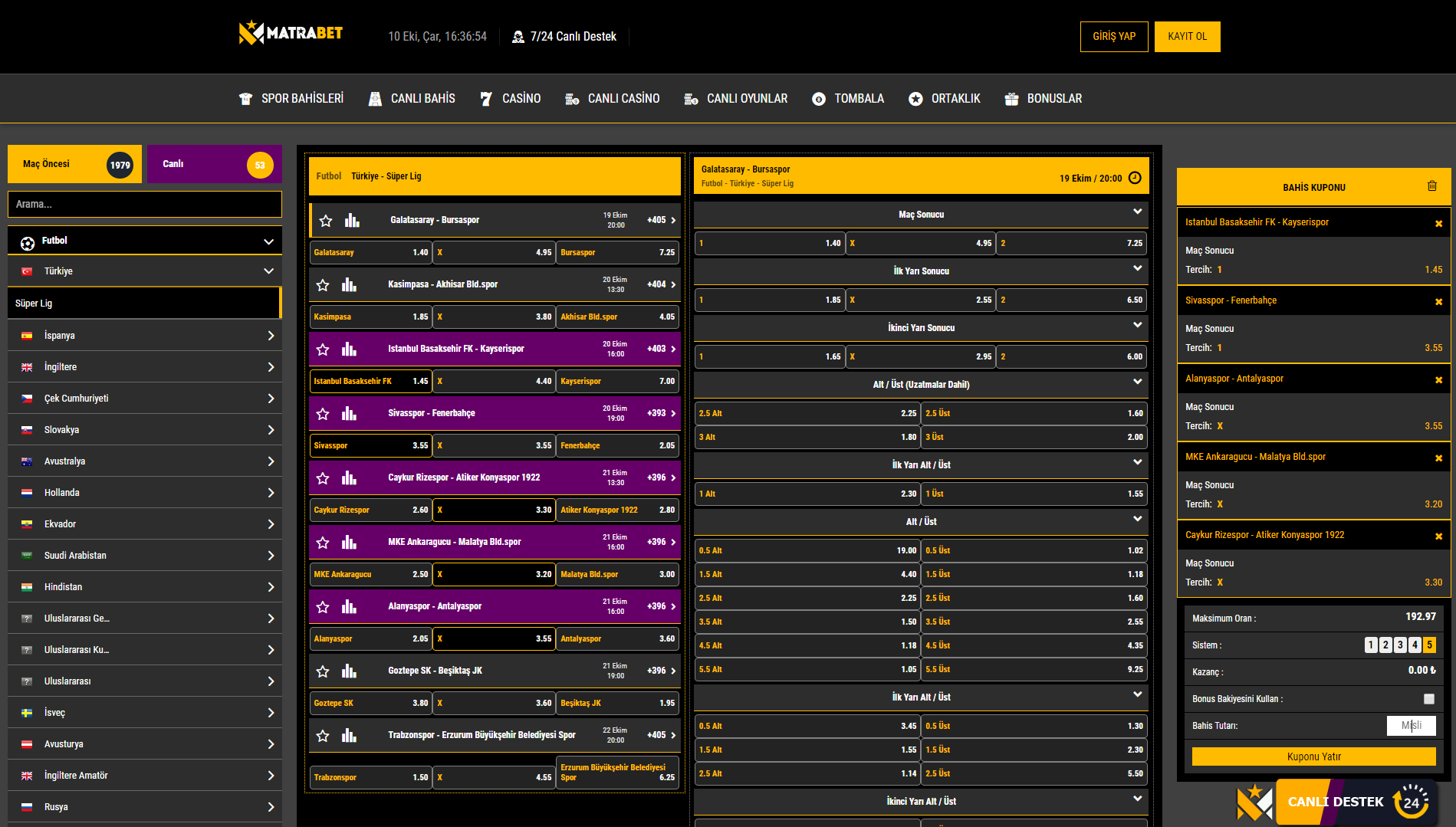Click the GİRİŞ YAP button
This screenshot has height=827, width=1456.
coord(1113,37)
